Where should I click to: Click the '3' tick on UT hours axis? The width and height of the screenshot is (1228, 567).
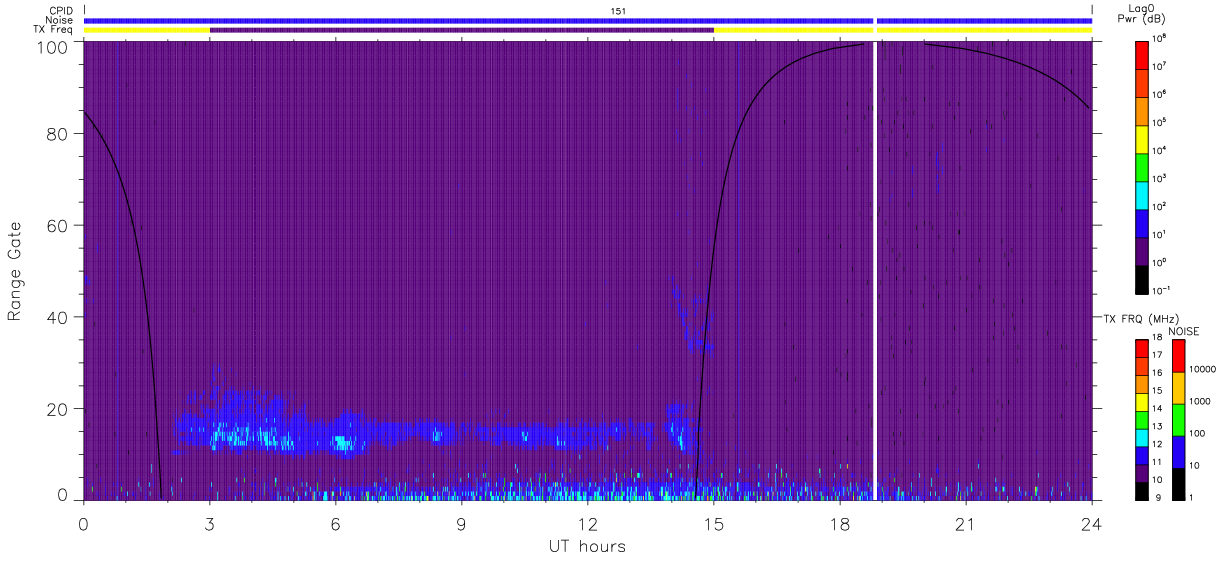(210, 523)
